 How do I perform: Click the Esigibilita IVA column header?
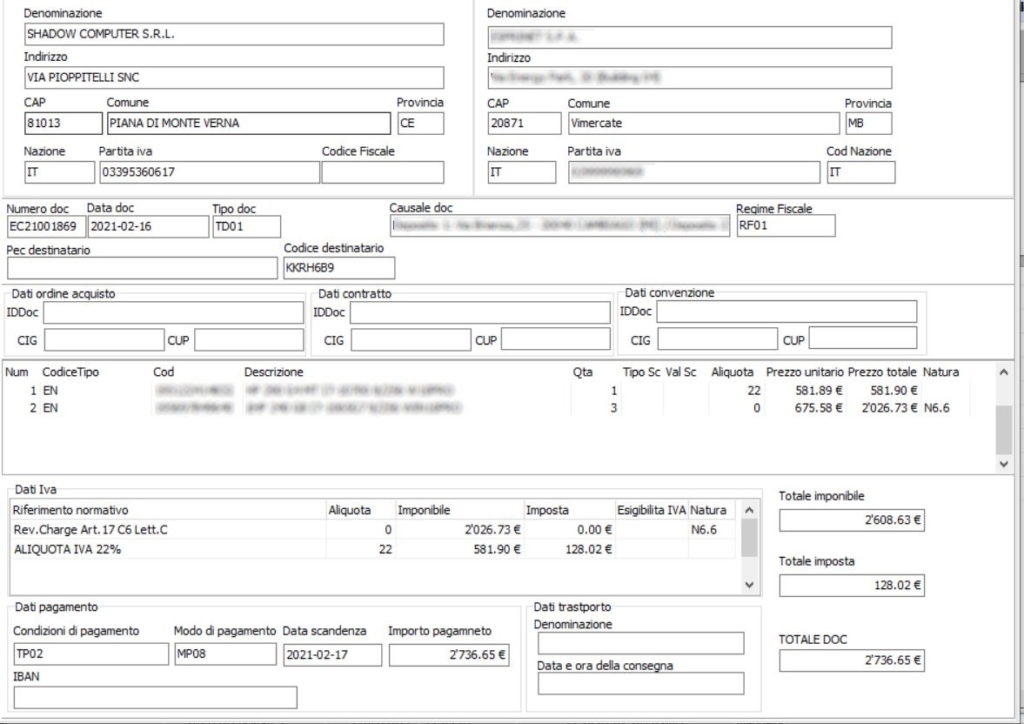tap(652, 510)
